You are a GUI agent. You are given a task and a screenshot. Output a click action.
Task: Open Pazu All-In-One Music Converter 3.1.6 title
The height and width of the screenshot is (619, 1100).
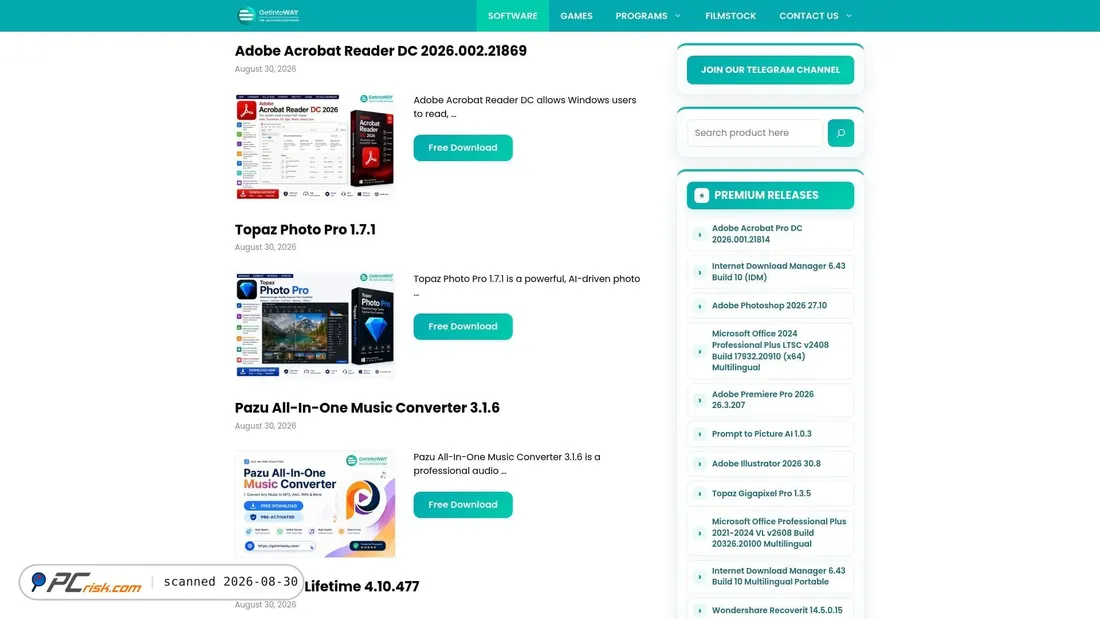point(367,408)
